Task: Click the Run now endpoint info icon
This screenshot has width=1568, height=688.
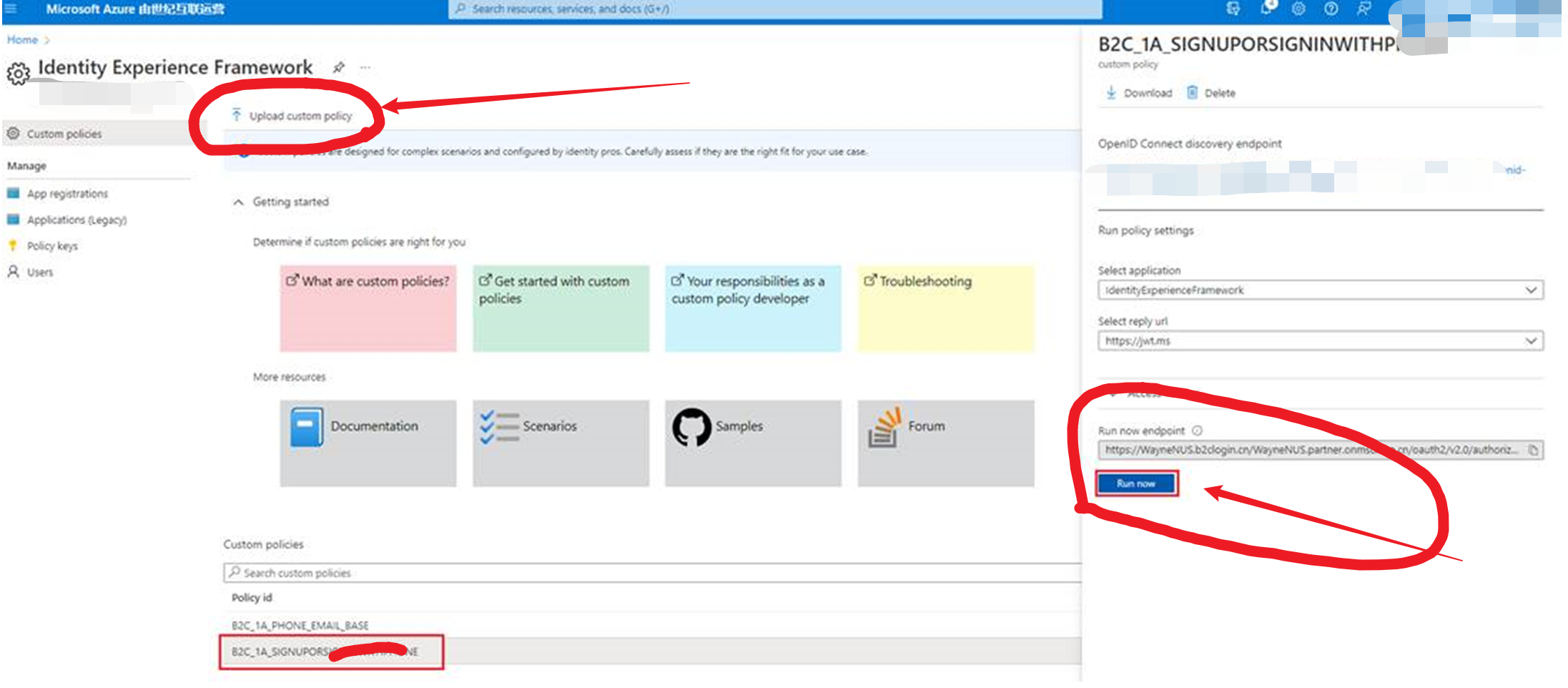Action: pos(1198,431)
